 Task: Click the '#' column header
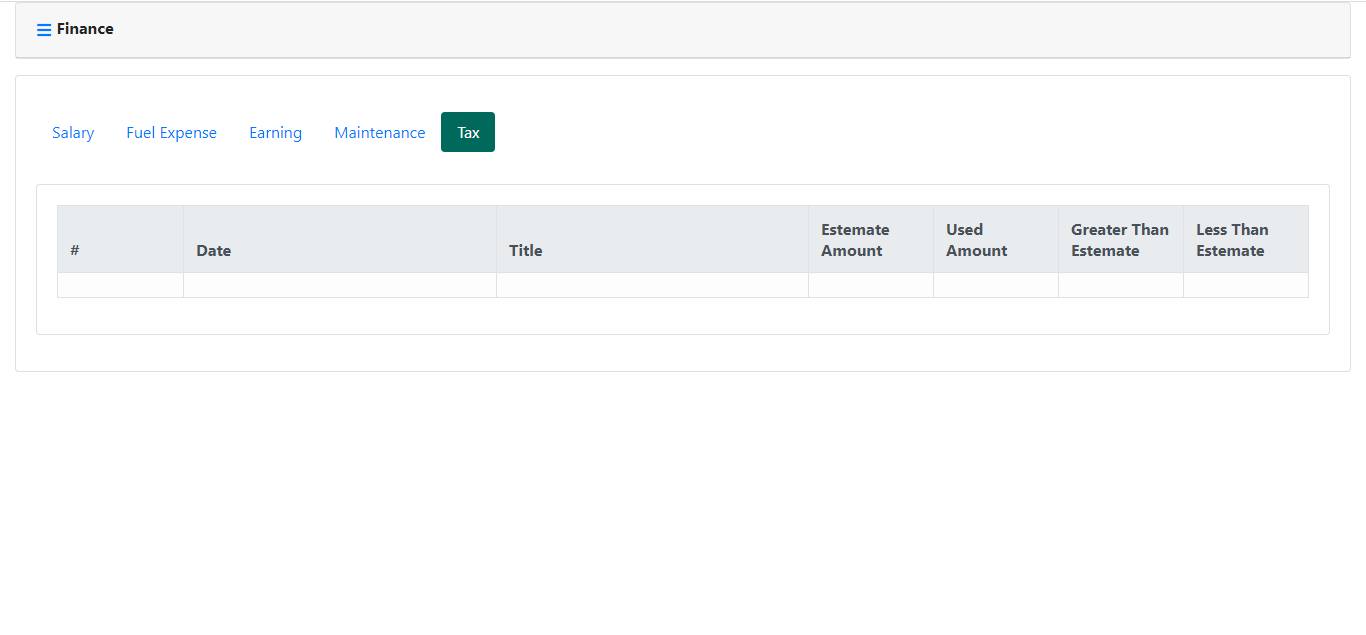click(120, 239)
